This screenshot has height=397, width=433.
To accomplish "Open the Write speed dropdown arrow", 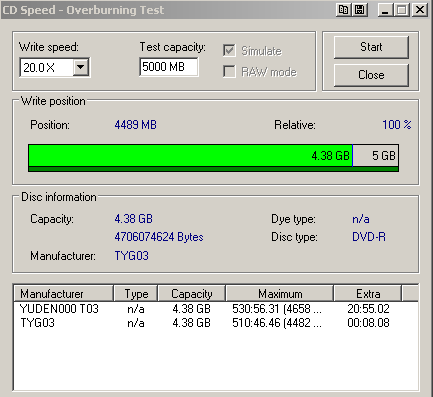I will pos(81,67).
